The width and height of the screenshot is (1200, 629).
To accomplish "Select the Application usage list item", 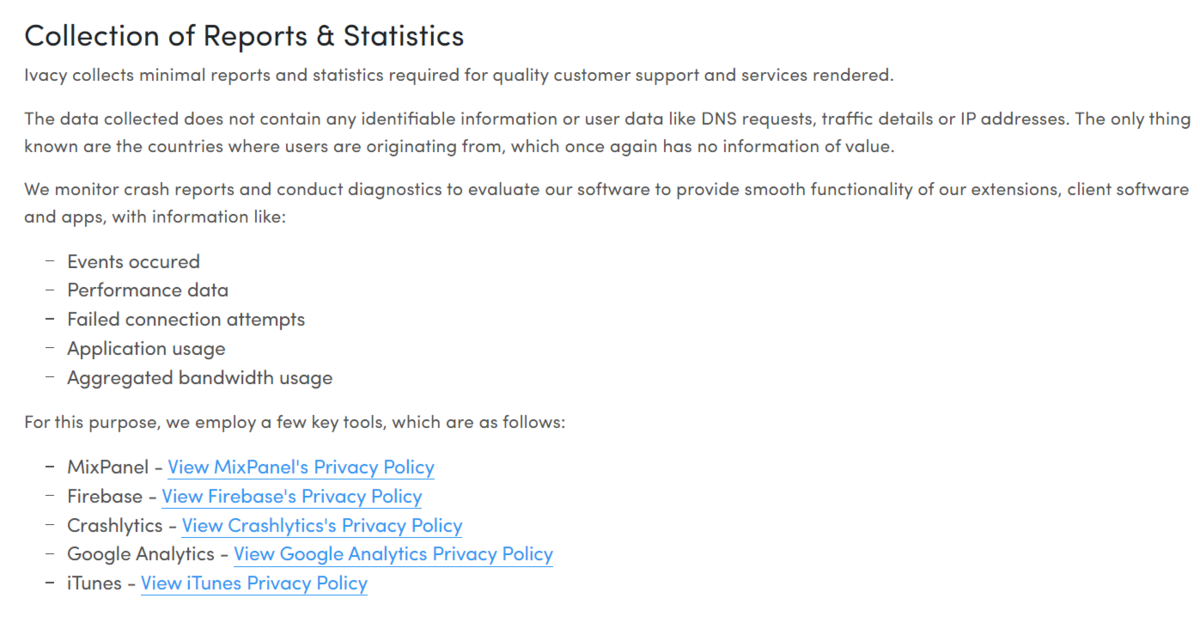I will click(x=146, y=349).
